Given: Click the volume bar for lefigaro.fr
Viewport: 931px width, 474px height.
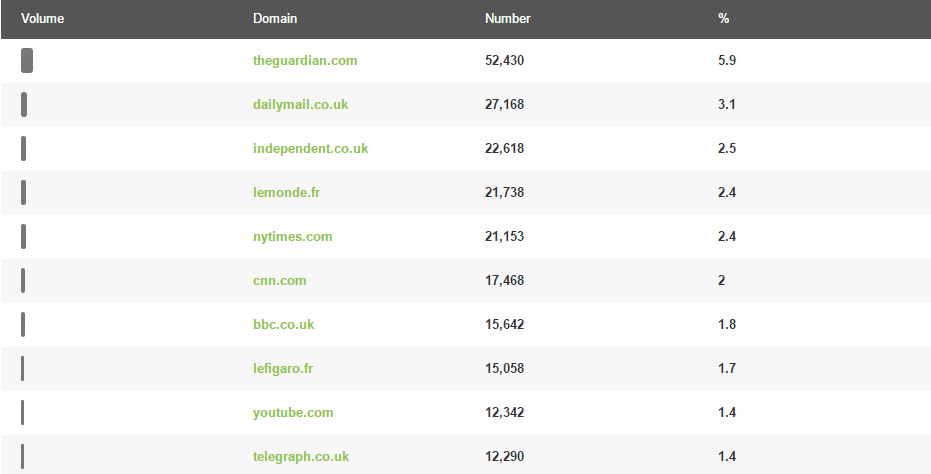Looking at the screenshot, I should (x=23, y=368).
